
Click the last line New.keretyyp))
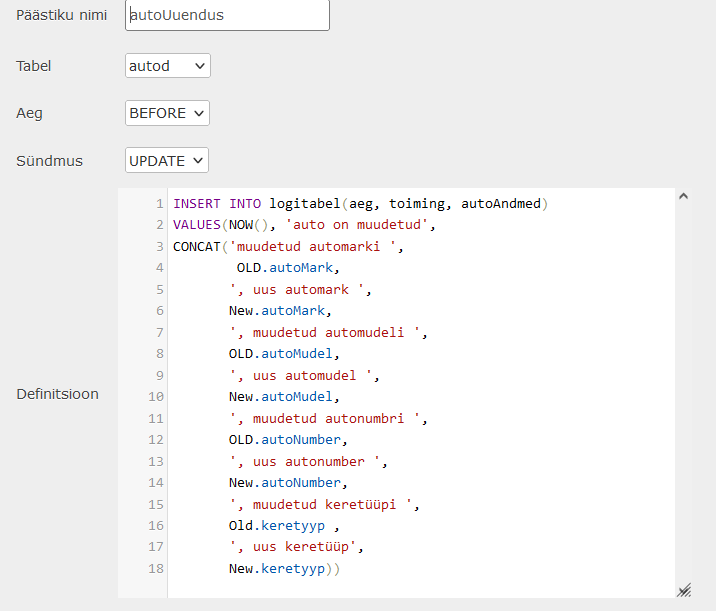click(x=284, y=569)
